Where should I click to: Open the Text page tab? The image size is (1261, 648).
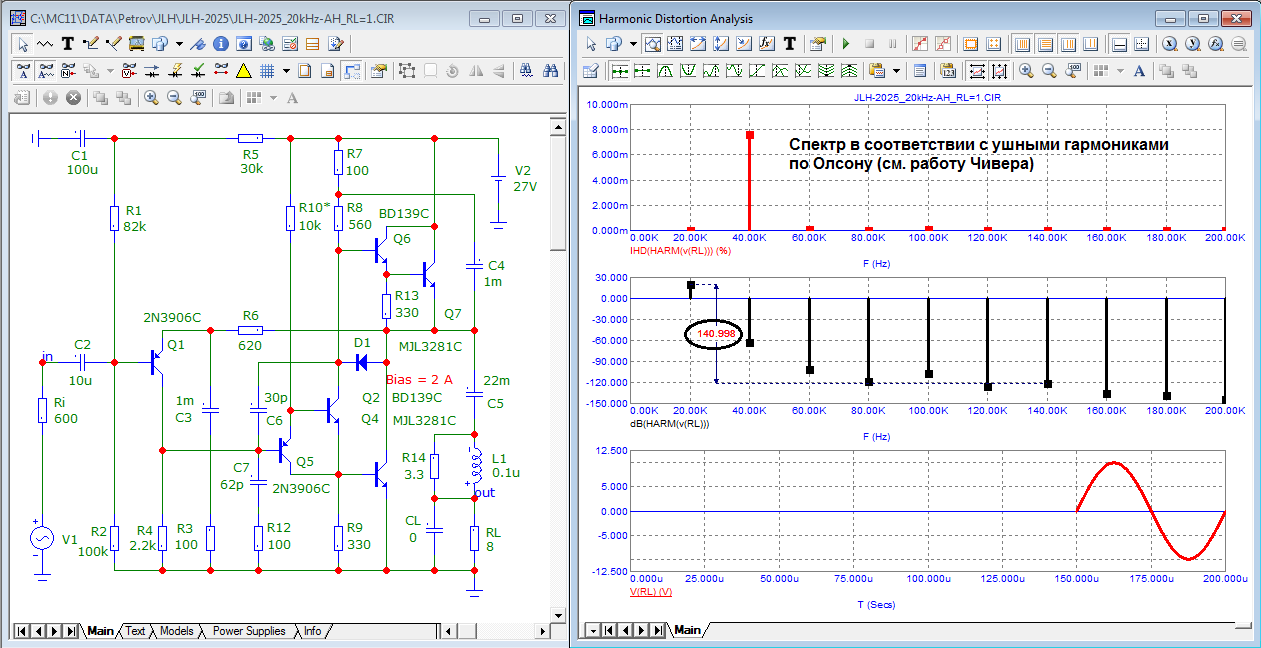click(135, 631)
